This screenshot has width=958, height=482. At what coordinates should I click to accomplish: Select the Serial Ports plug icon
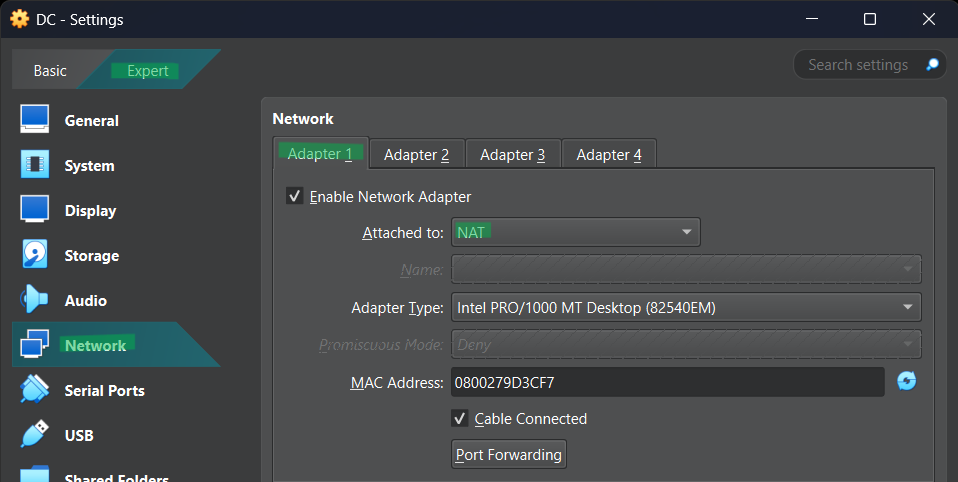tap(35, 389)
